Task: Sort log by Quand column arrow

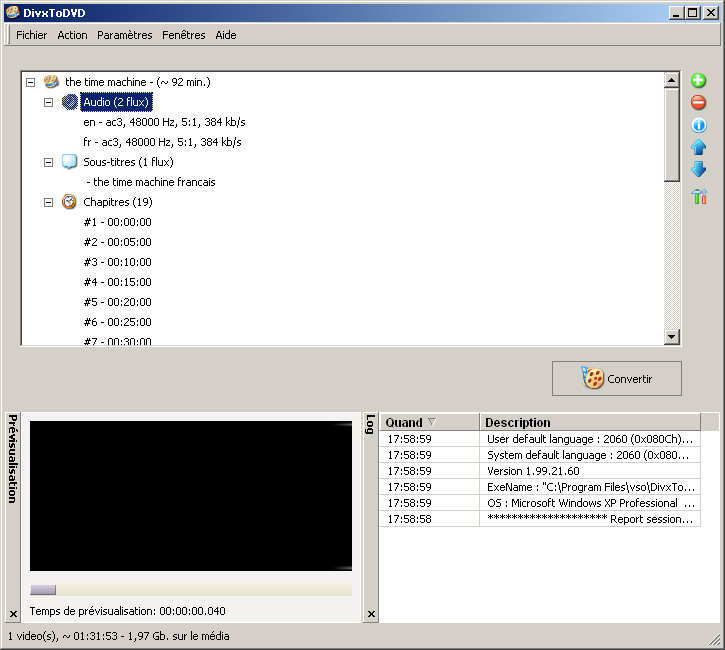Action: (x=432, y=422)
